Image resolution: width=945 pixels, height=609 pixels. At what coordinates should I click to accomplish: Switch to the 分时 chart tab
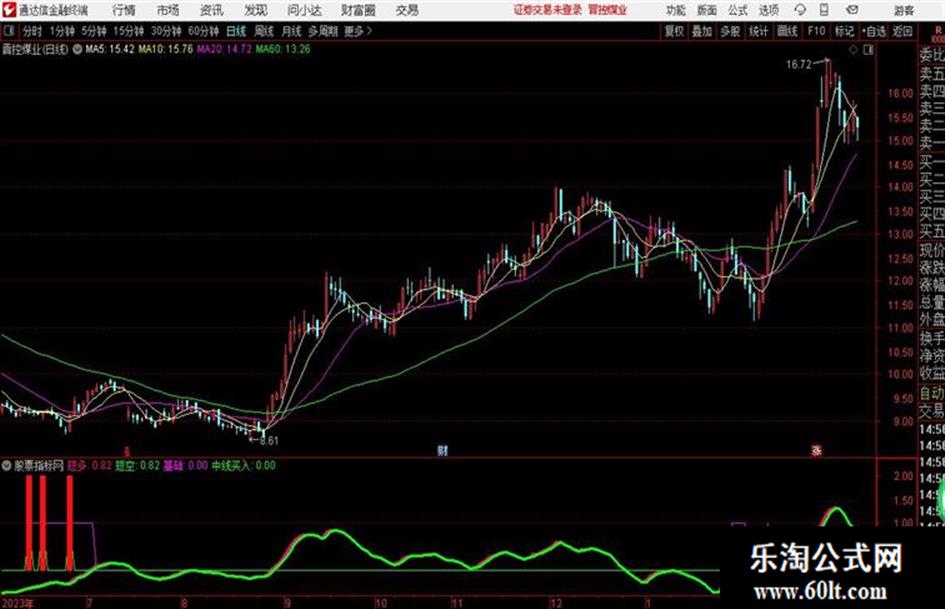[x=32, y=31]
